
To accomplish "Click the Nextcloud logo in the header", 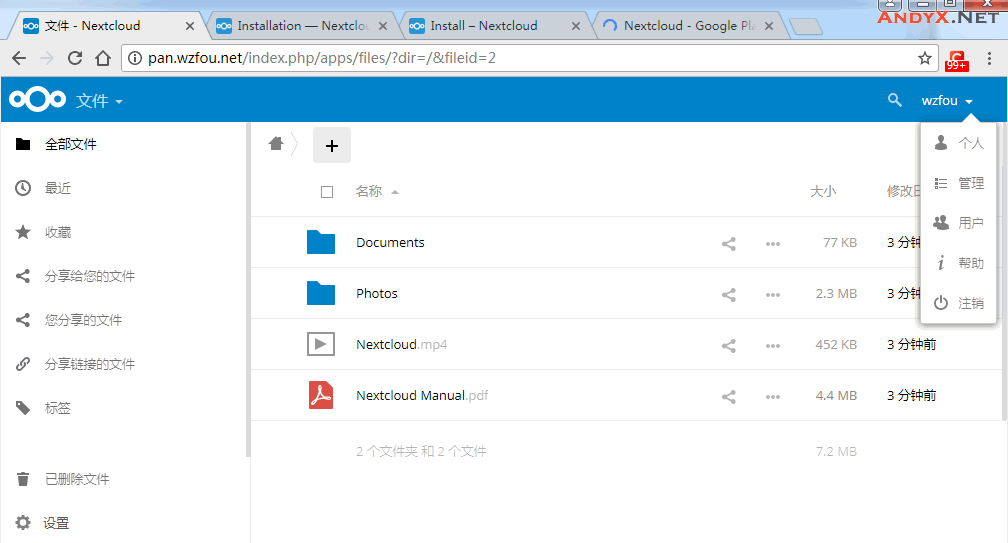I will pos(37,100).
